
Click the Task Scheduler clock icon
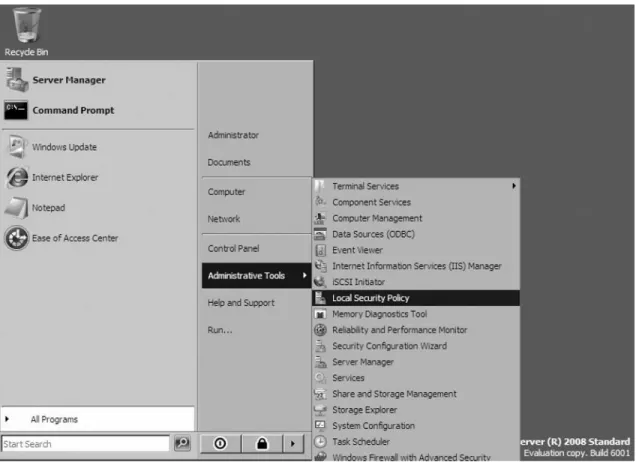tap(320, 441)
